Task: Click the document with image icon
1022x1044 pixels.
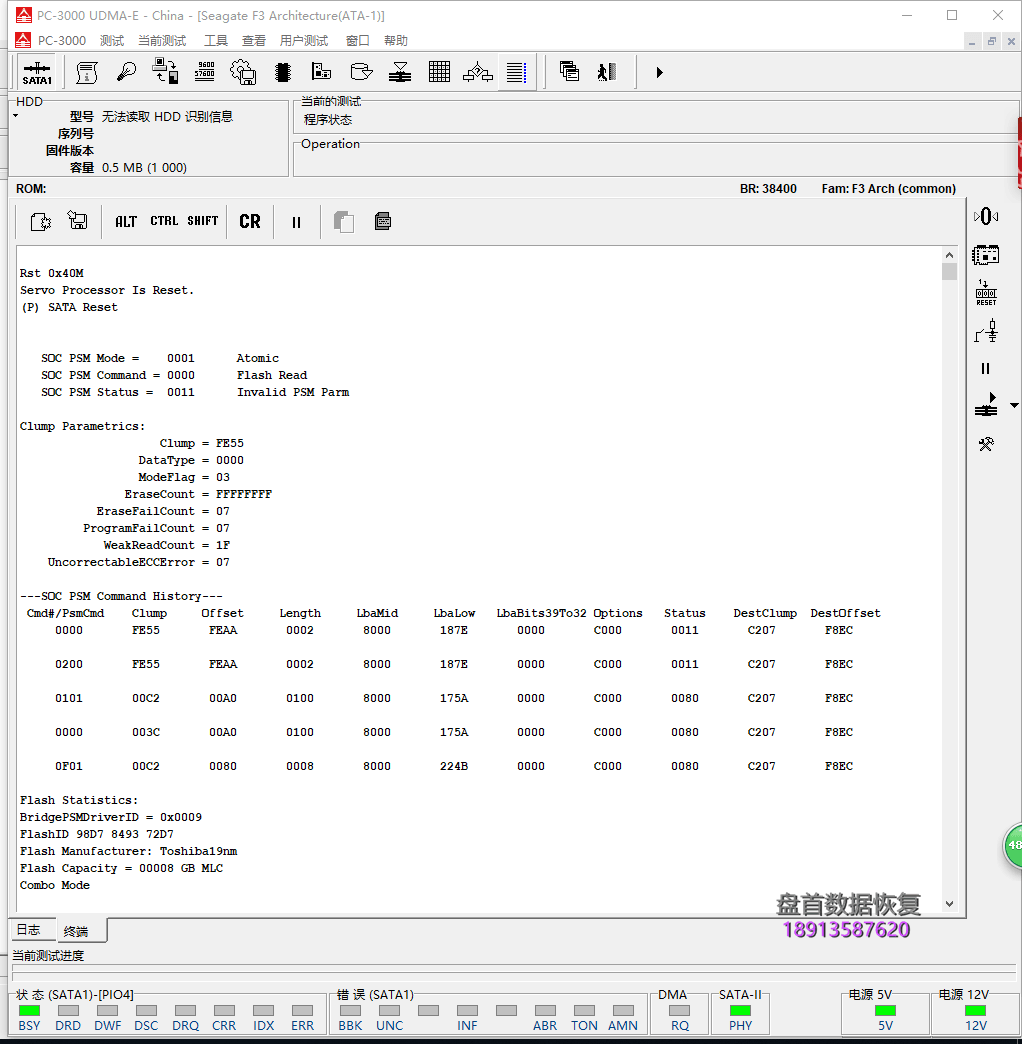Action: [321, 71]
